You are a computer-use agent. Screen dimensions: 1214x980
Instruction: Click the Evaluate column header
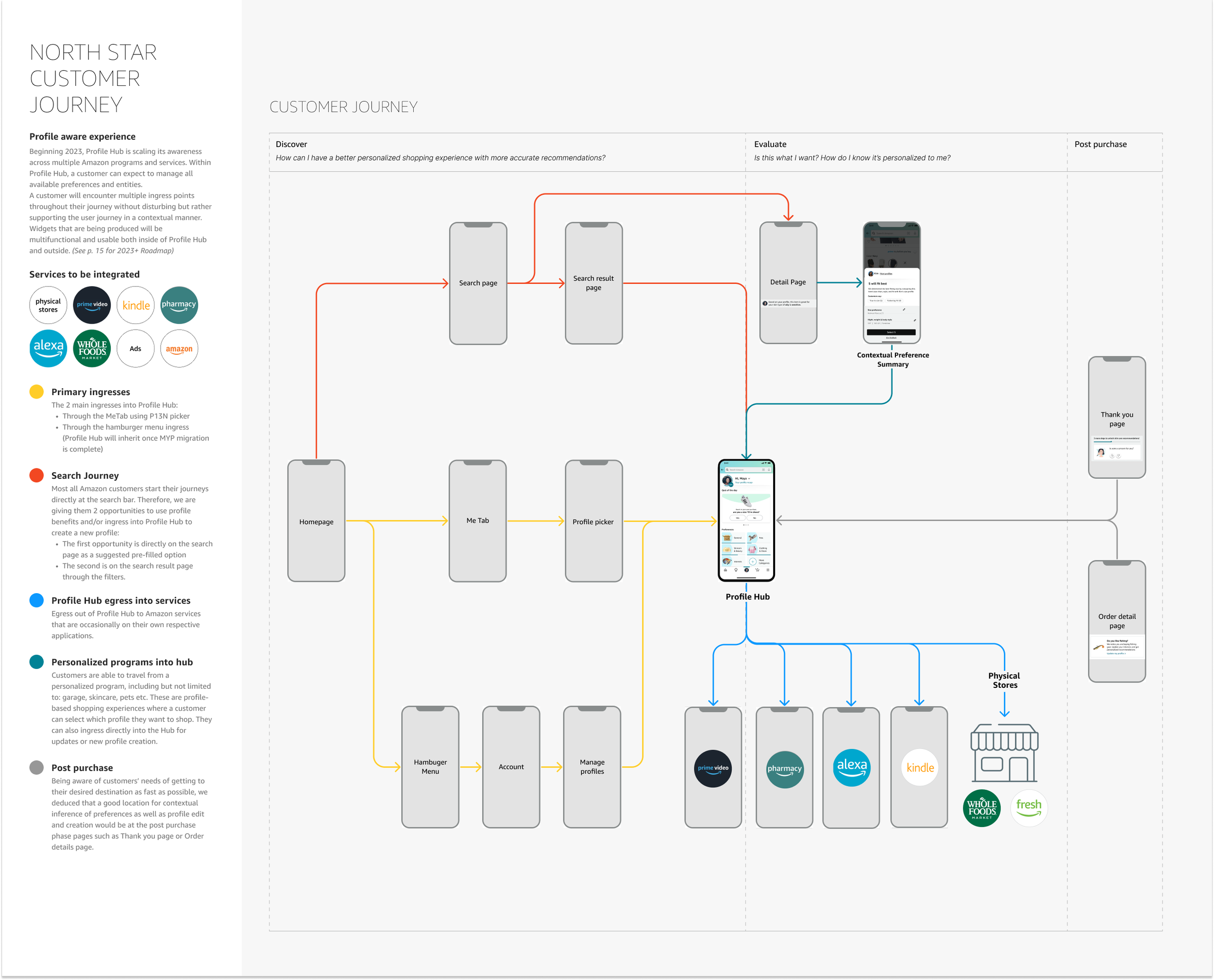tap(770, 144)
